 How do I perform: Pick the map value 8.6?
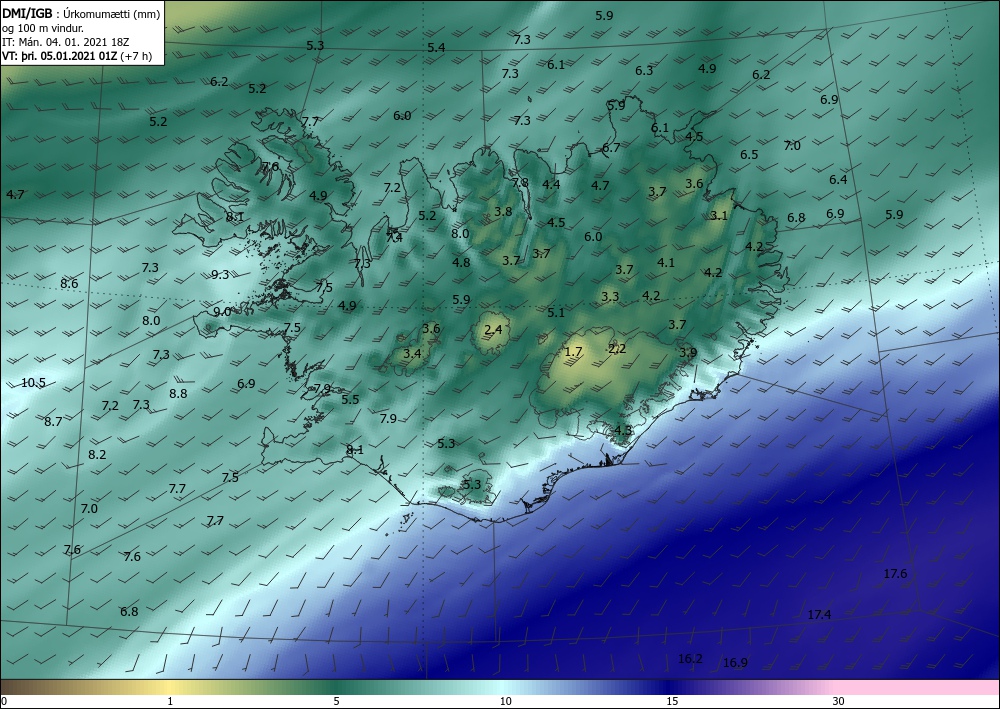tap(70, 284)
